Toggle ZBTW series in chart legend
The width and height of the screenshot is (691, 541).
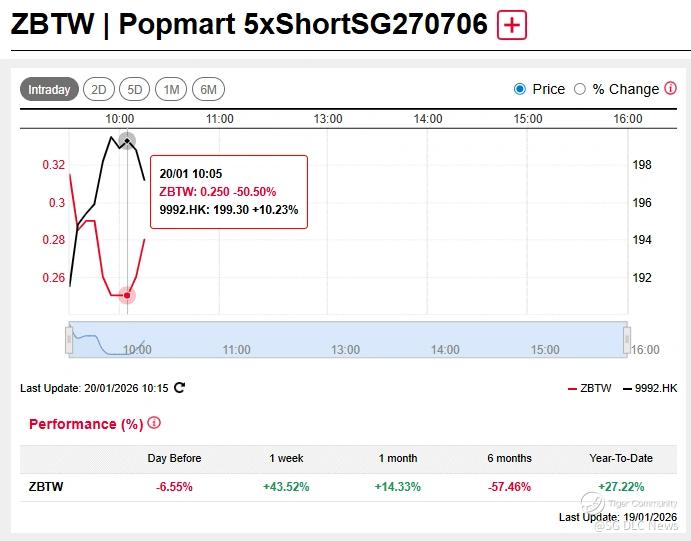(x=589, y=388)
